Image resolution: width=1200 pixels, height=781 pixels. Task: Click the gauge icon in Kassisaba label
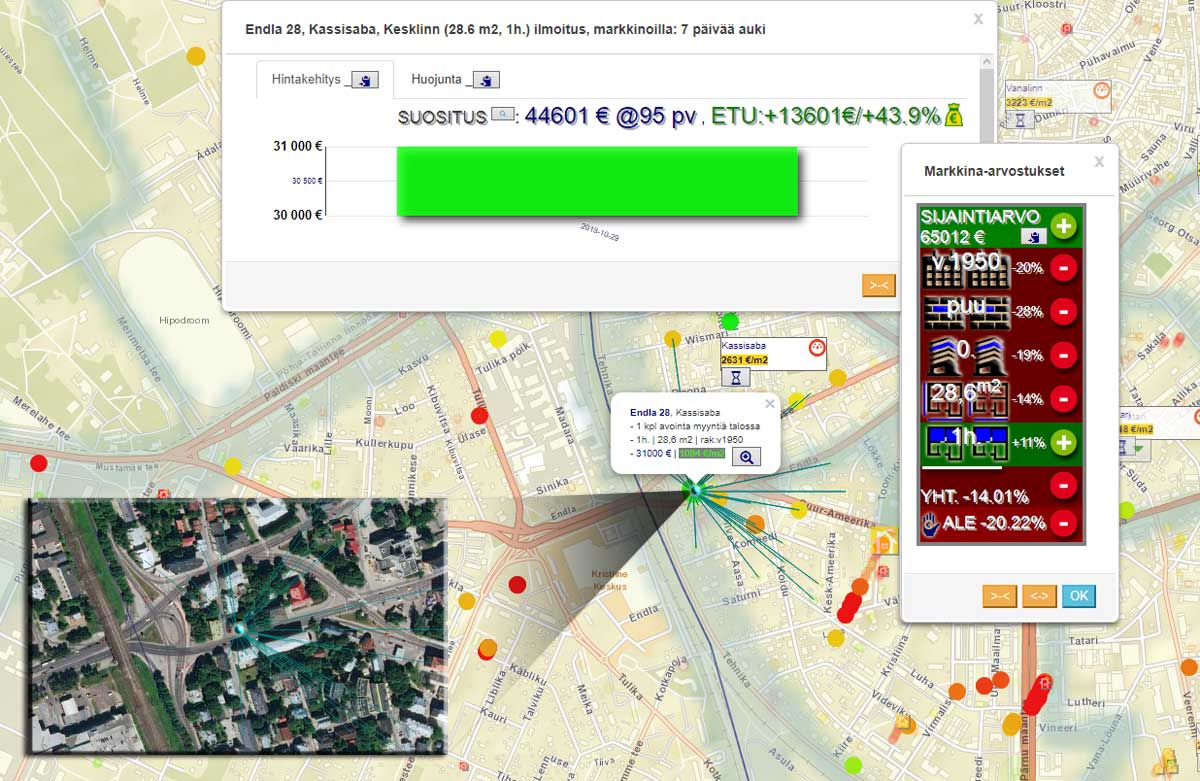click(817, 348)
